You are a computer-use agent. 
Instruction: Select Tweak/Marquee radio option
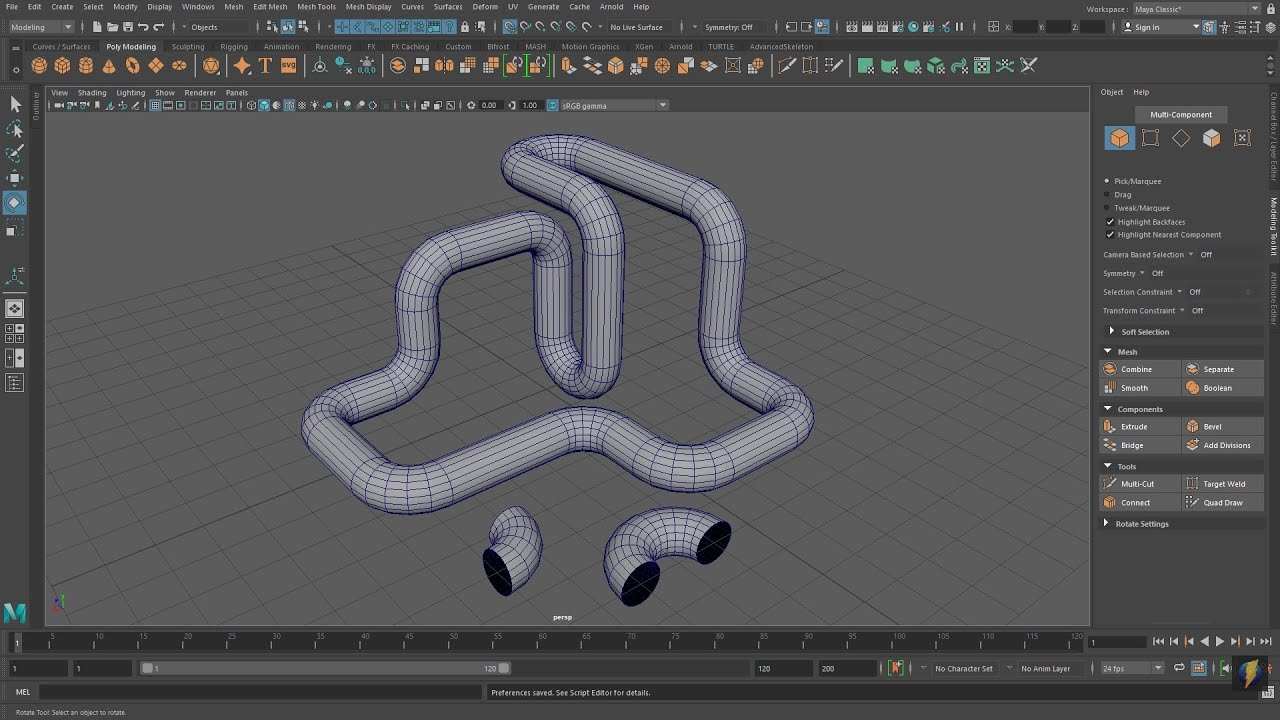pos(1107,208)
